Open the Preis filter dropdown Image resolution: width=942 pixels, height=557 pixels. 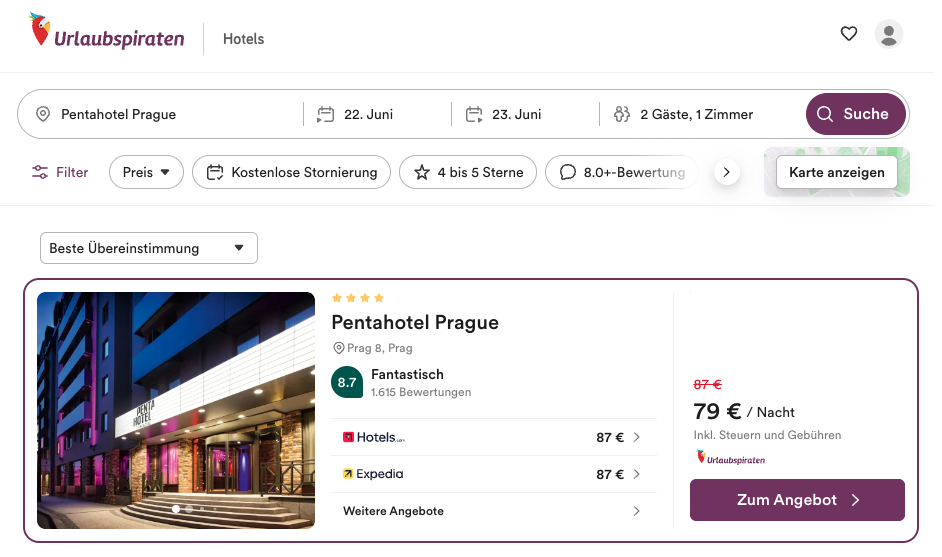[146, 172]
